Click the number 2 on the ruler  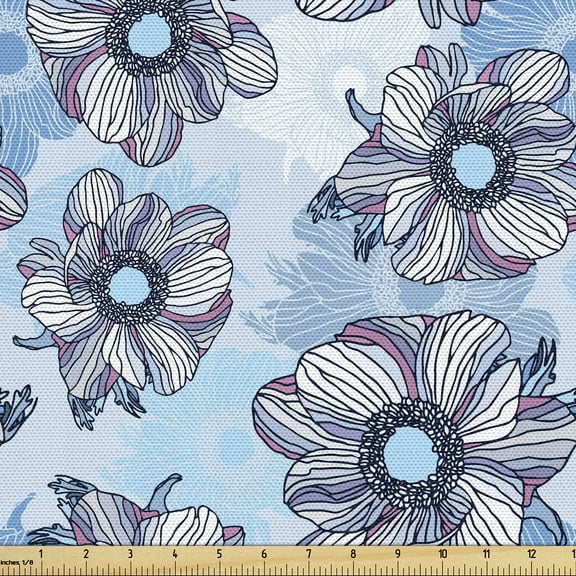[x=86, y=554]
